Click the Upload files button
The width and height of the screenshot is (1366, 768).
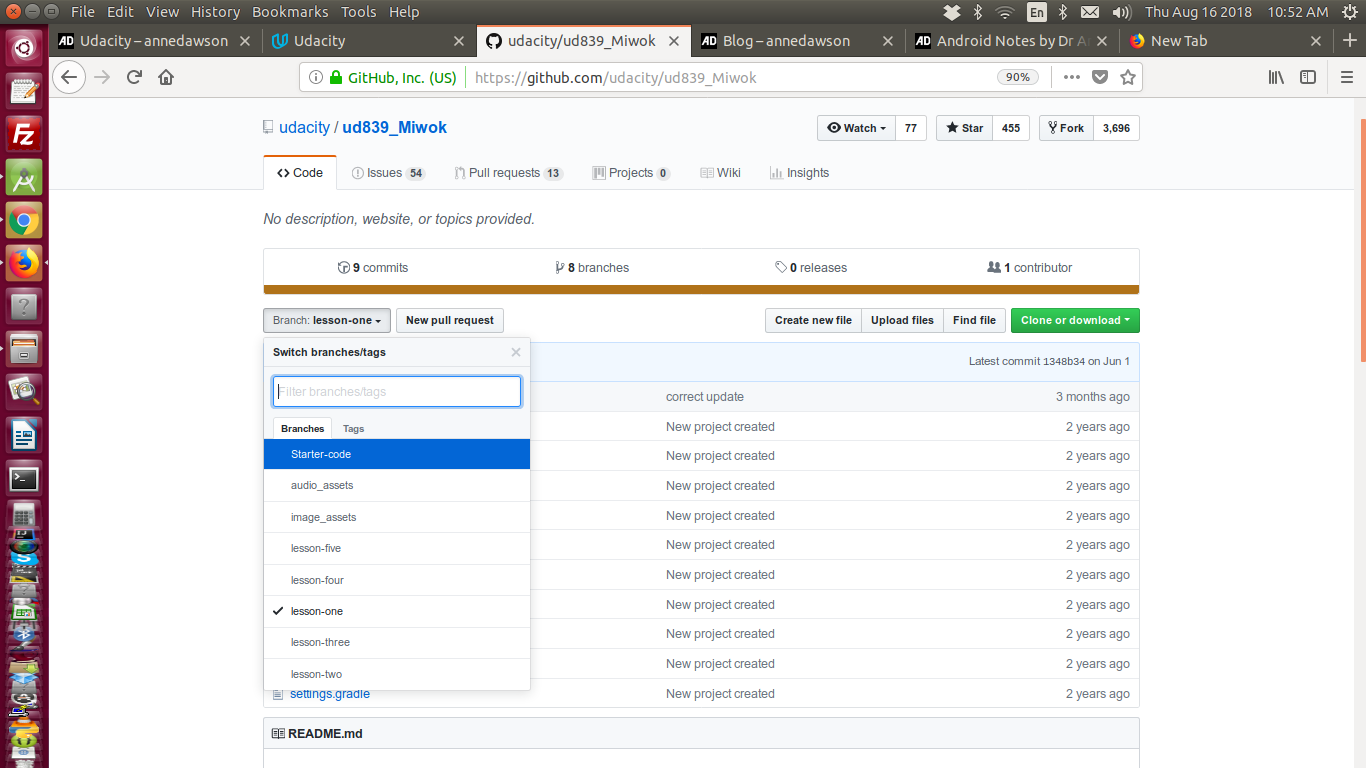(902, 320)
